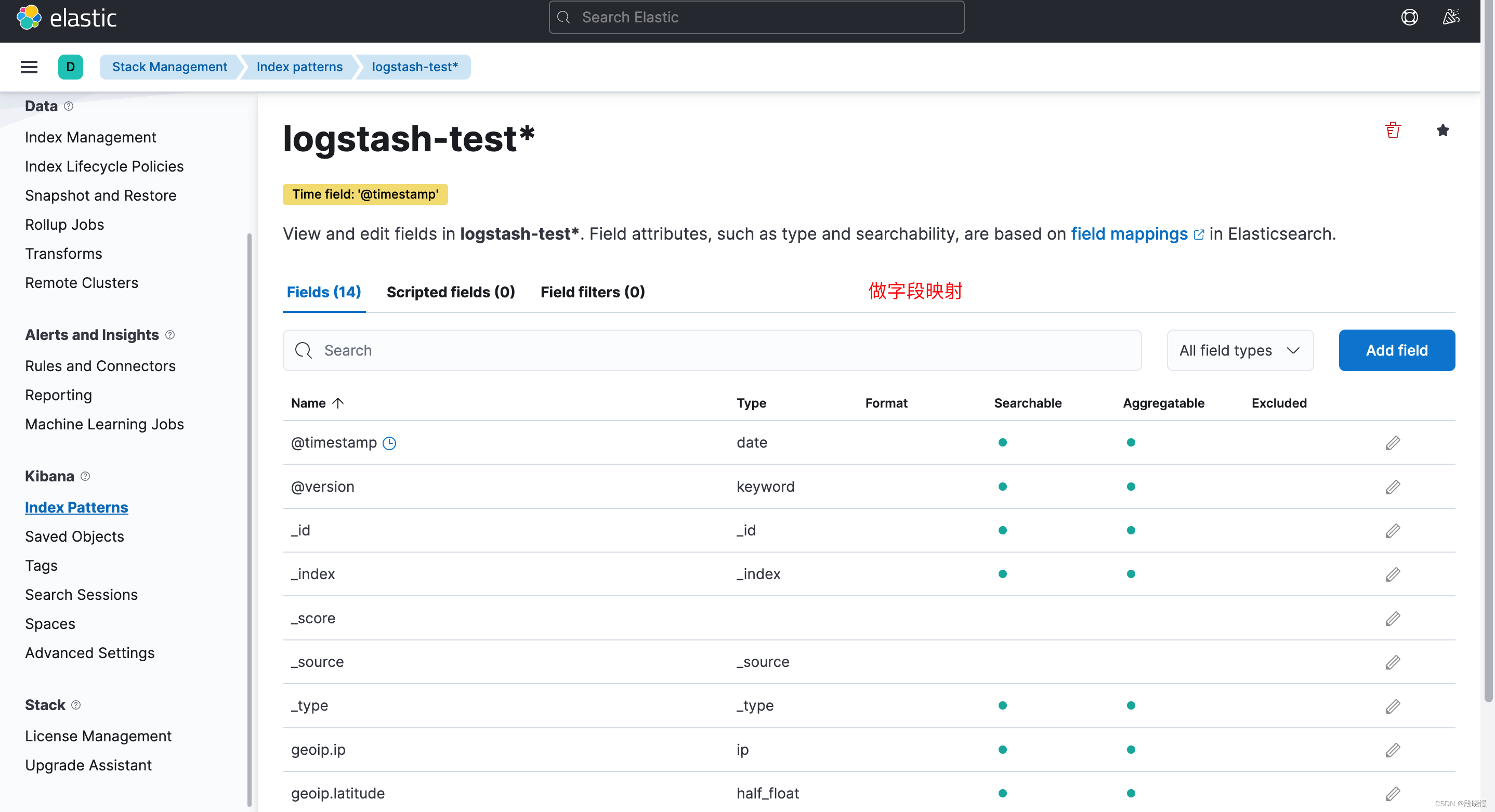Image resolution: width=1495 pixels, height=812 pixels.
Task: Open Transforms in sidebar
Action: [x=64, y=254]
